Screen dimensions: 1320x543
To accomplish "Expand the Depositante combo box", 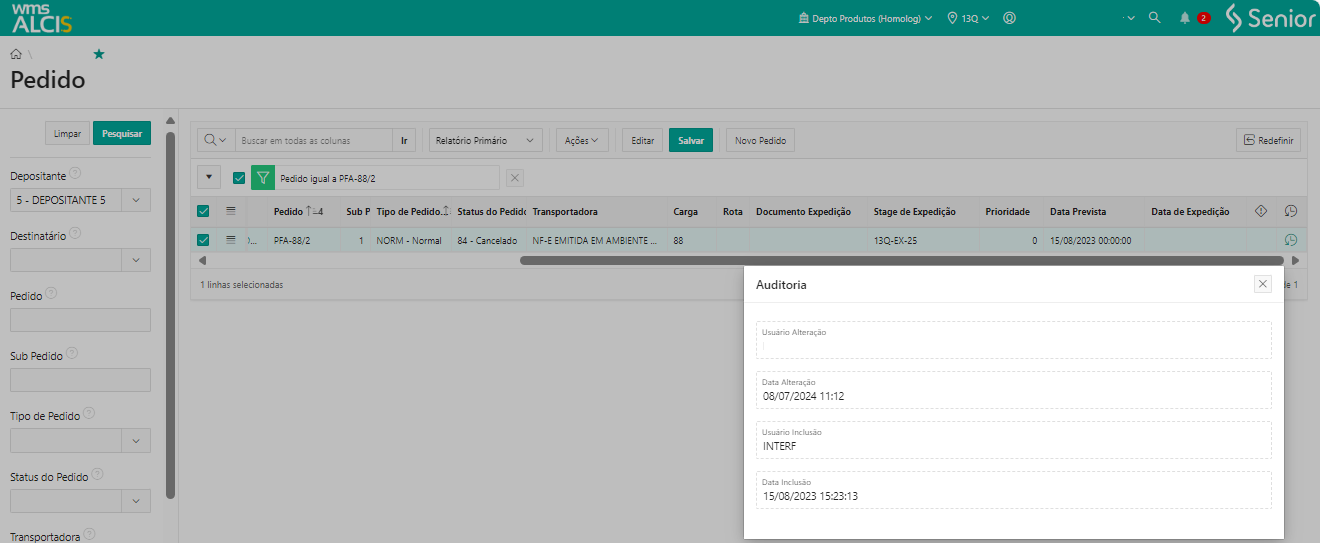I will [136, 200].
